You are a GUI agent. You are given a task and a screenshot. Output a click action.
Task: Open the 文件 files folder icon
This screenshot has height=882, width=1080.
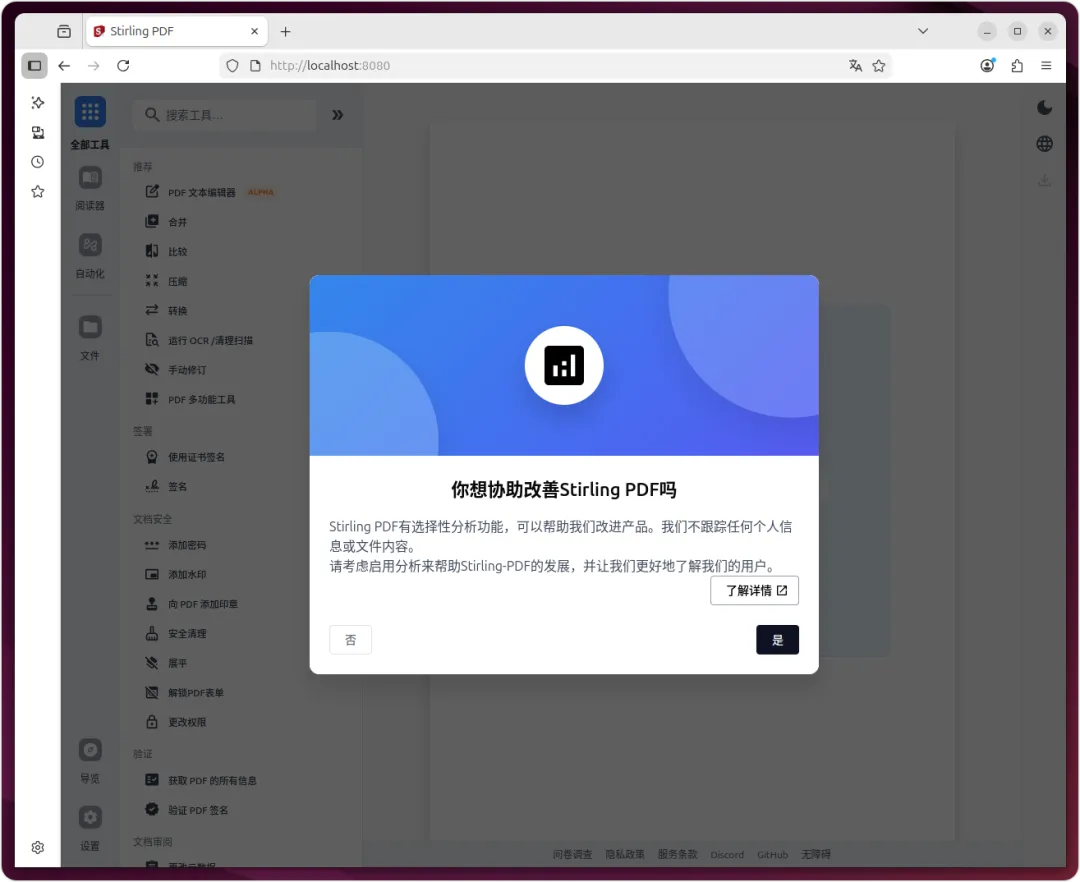[90, 327]
